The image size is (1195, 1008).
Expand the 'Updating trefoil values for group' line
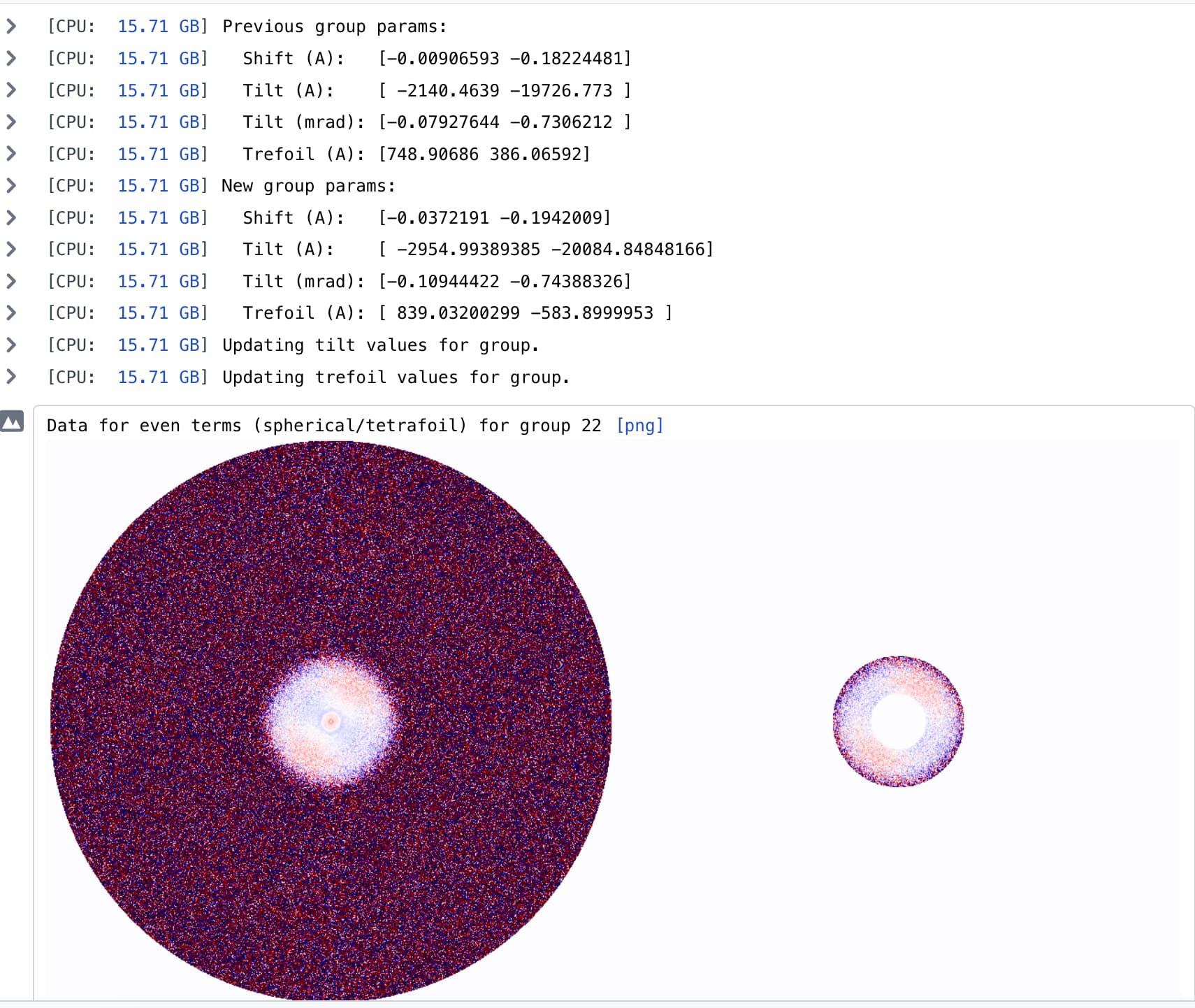coord(11,377)
